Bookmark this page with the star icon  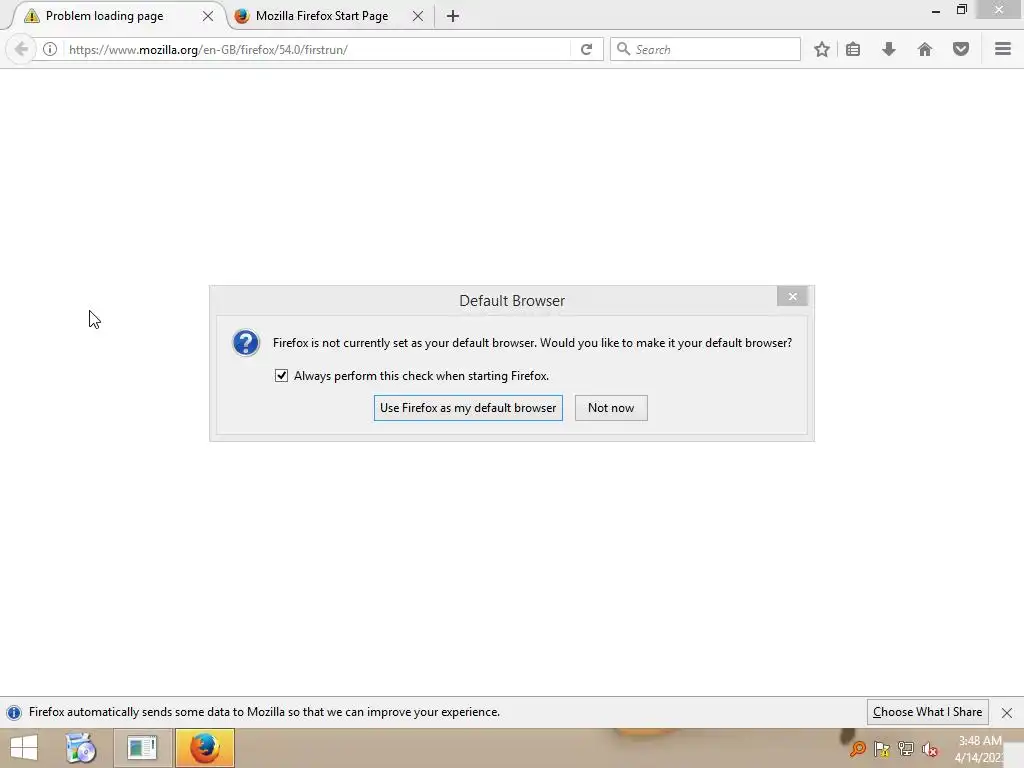click(x=822, y=49)
